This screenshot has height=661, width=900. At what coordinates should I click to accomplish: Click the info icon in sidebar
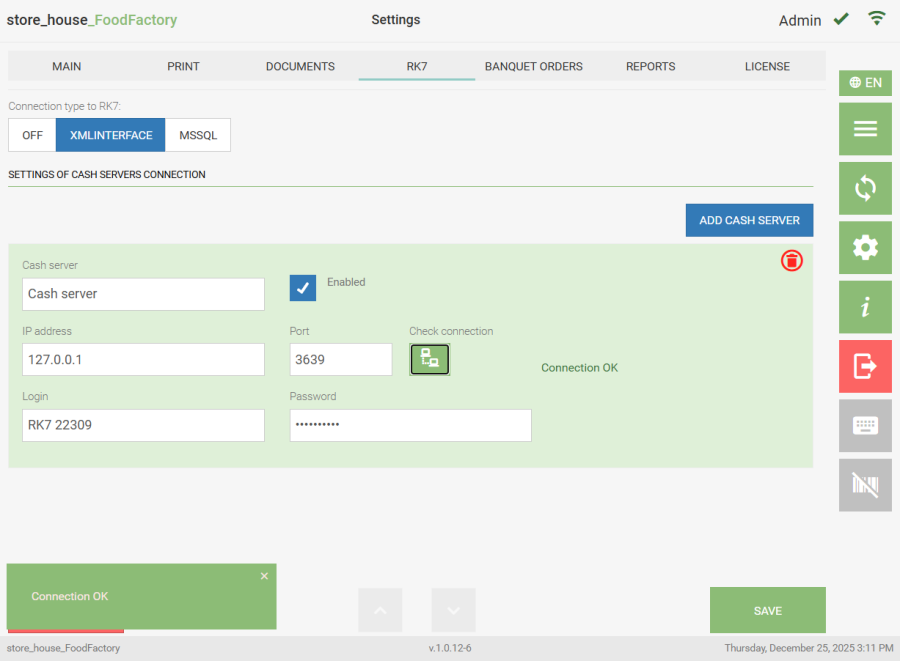(x=865, y=307)
